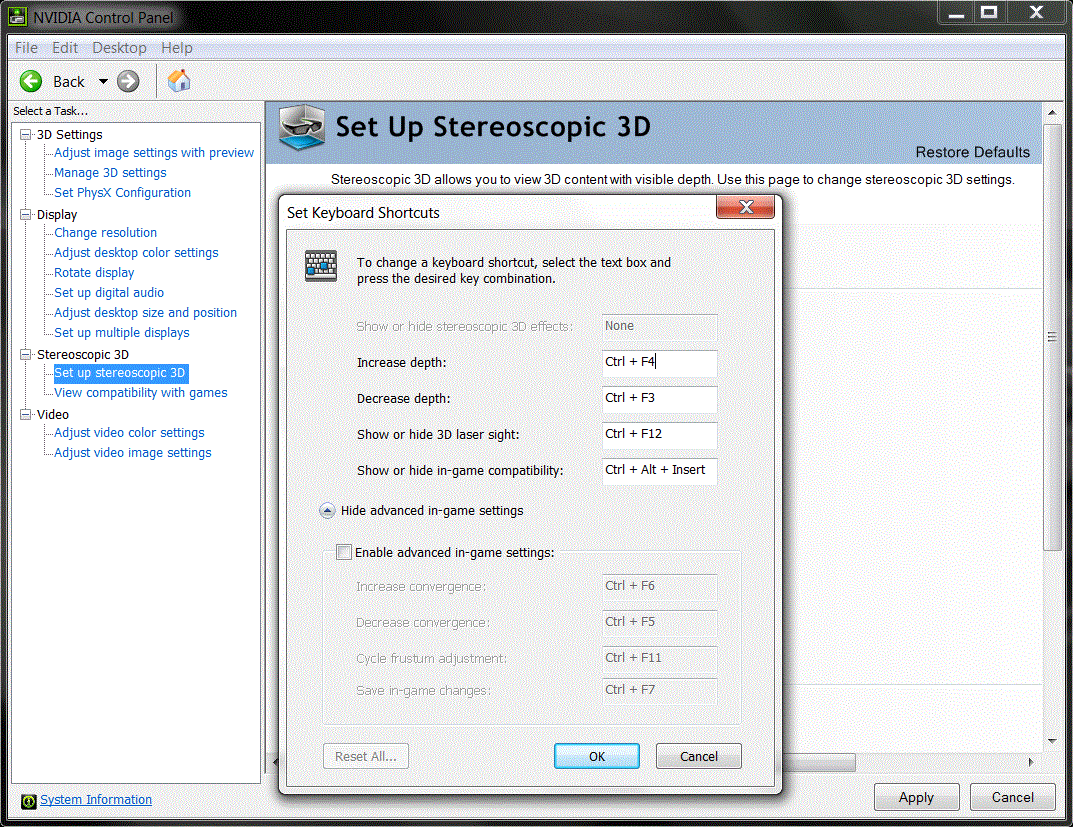Click the keyboard icon in shortcuts dialog

[x=321, y=266]
